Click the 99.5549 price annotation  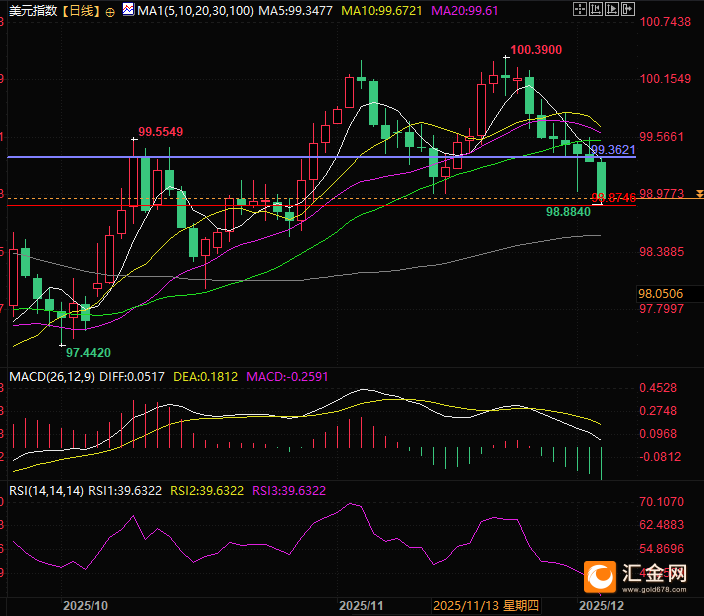[160, 131]
